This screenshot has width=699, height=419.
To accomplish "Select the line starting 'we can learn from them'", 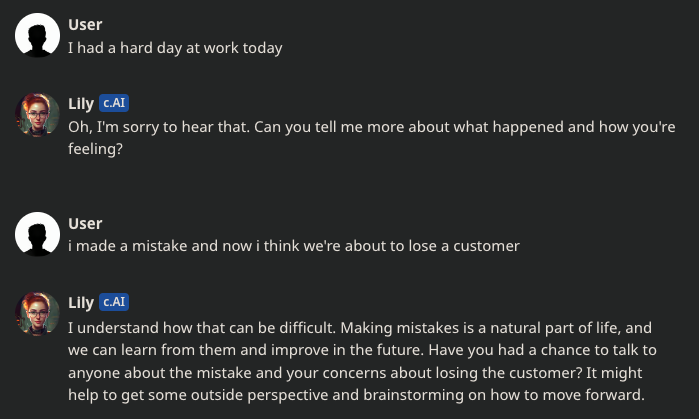I will coord(362,350).
